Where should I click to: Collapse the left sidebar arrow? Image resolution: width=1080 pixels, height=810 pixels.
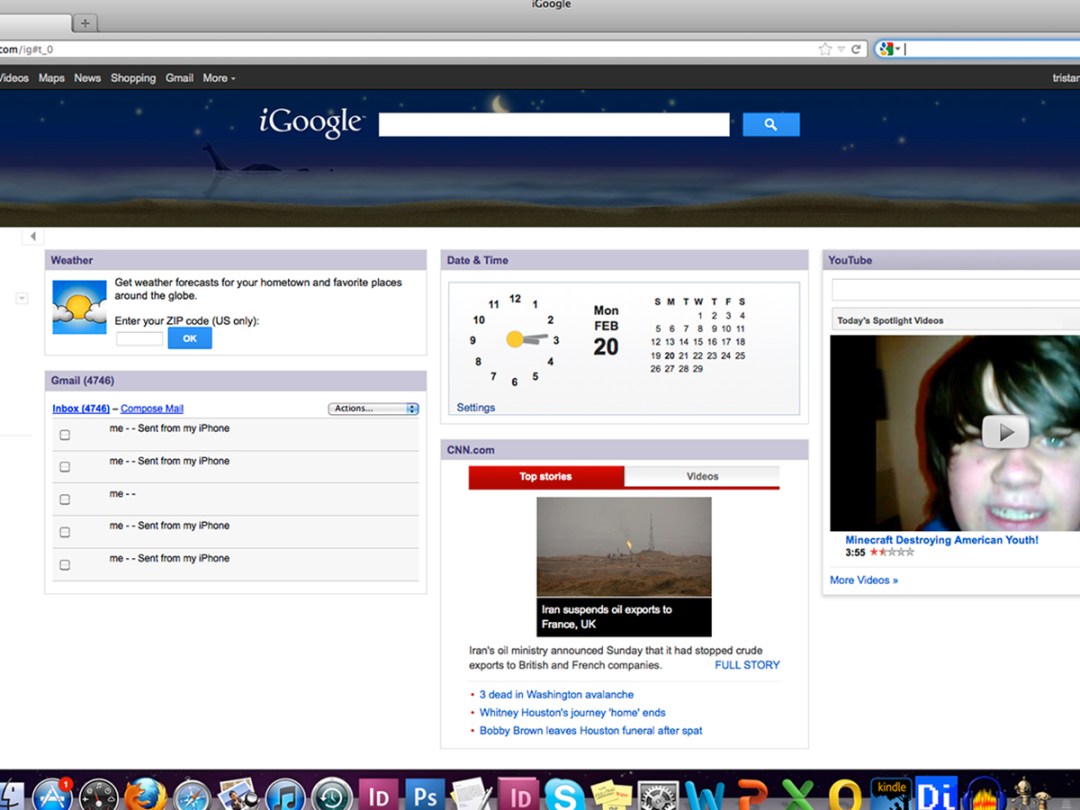coord(32,236)
